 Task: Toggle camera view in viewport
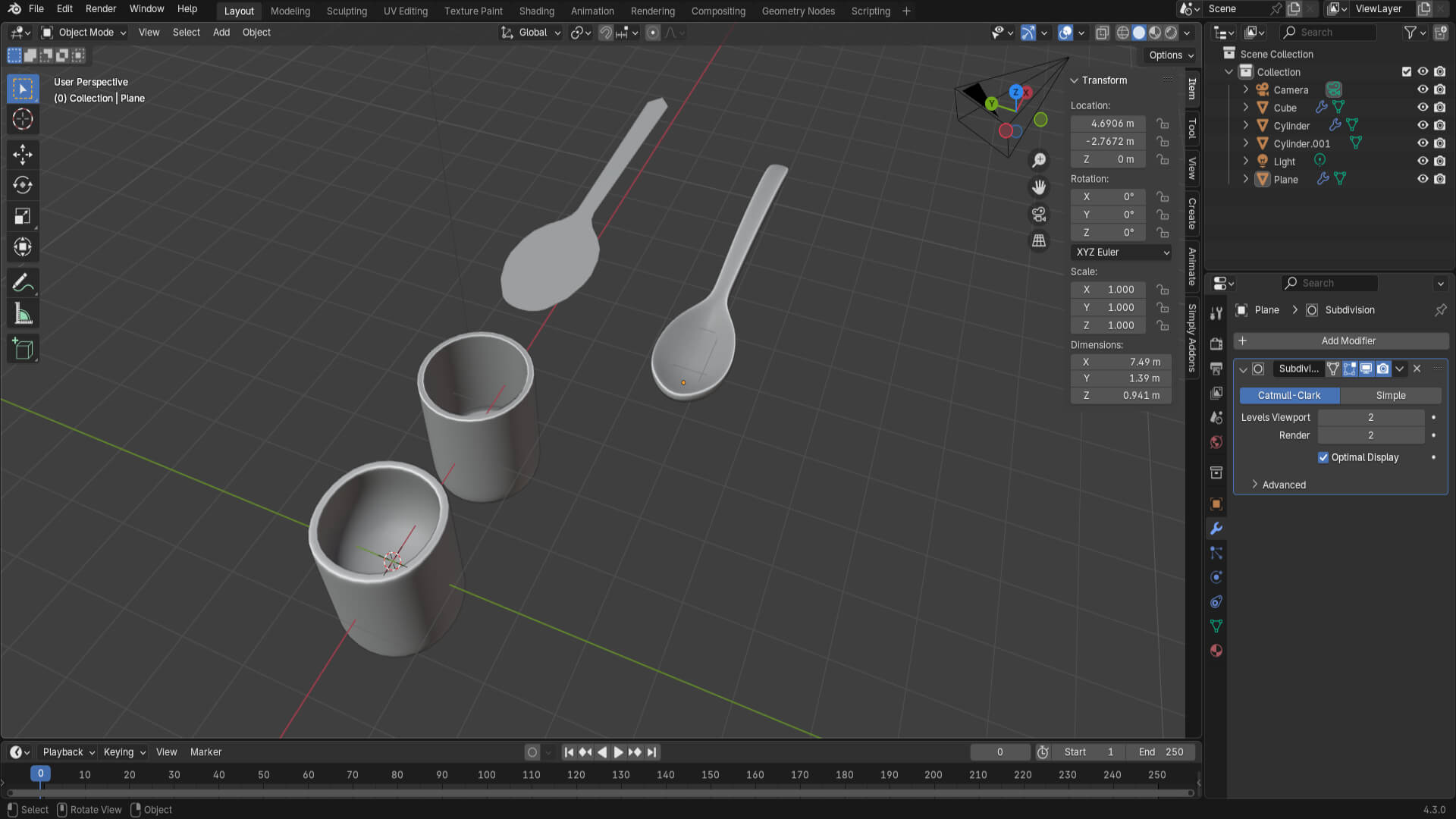coord(1039,215)
